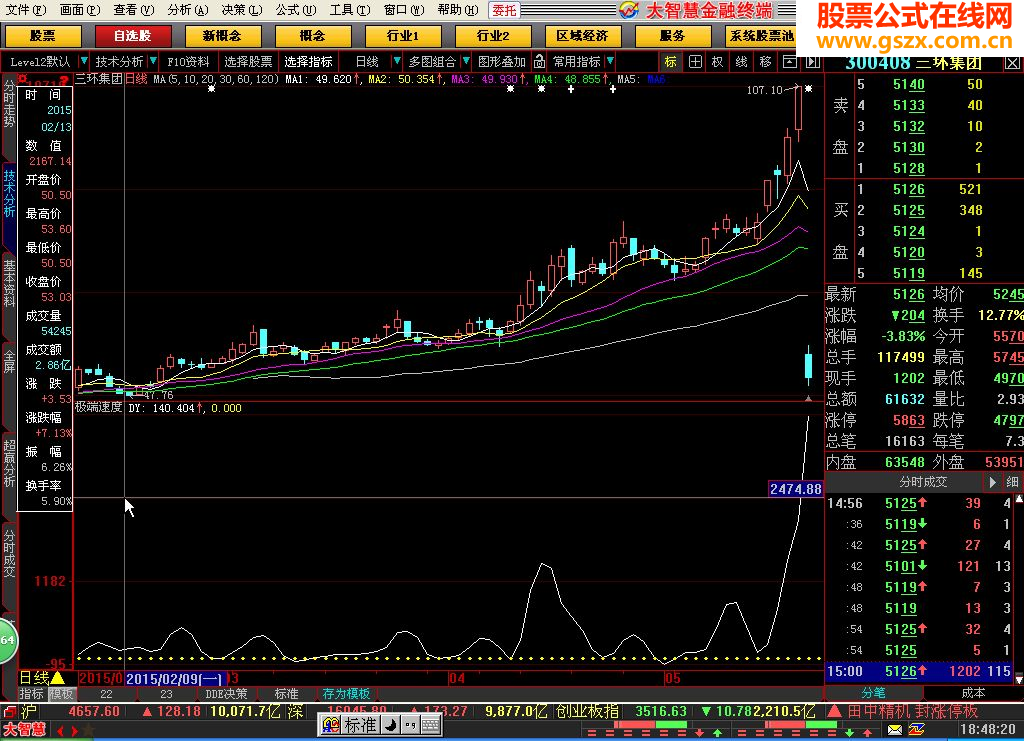Click the star icon in status bar

[x=88, y=730]
